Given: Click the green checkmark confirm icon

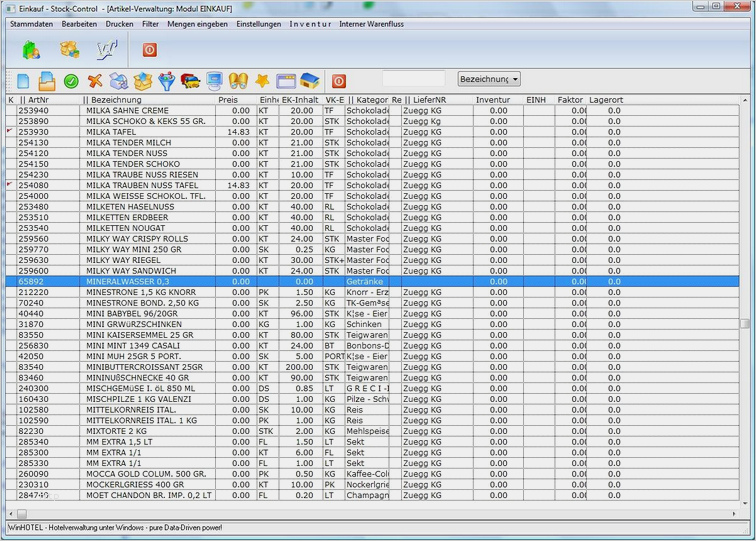Looking at the screenshot, I should click(x=71, y=81).
